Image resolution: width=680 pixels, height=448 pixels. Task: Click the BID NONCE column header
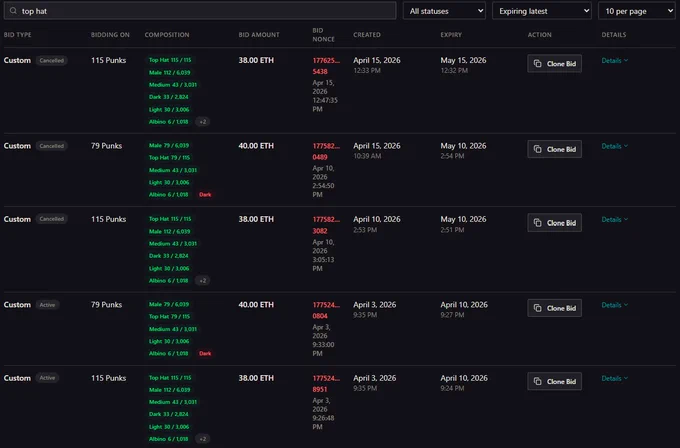324,35
